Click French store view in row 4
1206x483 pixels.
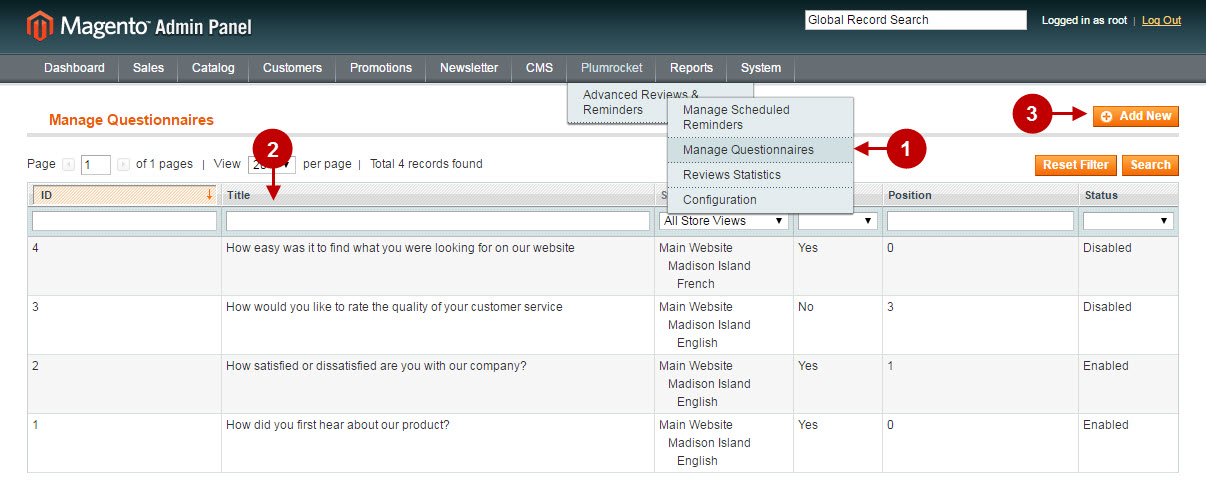(696, 284)
